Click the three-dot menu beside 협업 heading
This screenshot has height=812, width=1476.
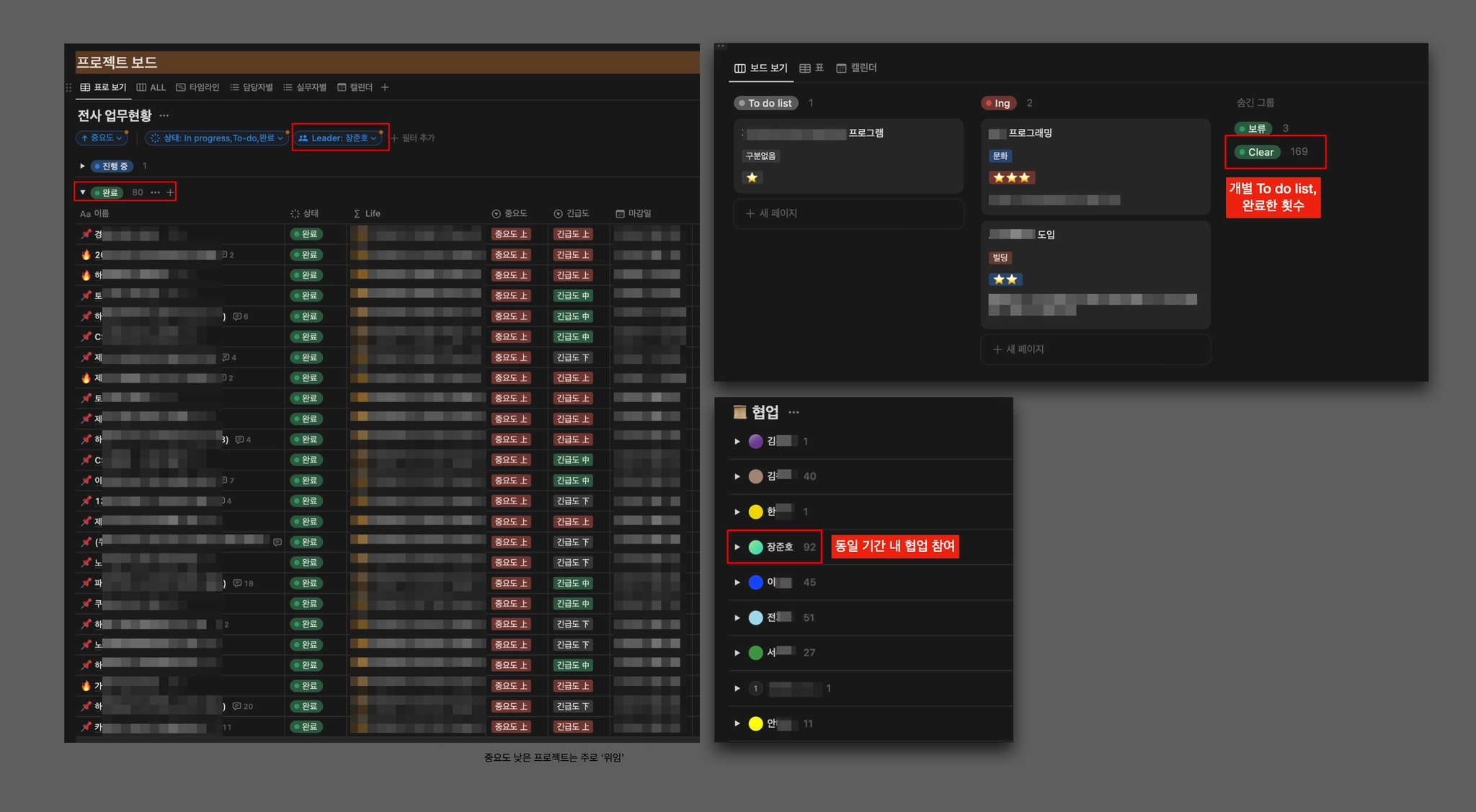point(793,412)
